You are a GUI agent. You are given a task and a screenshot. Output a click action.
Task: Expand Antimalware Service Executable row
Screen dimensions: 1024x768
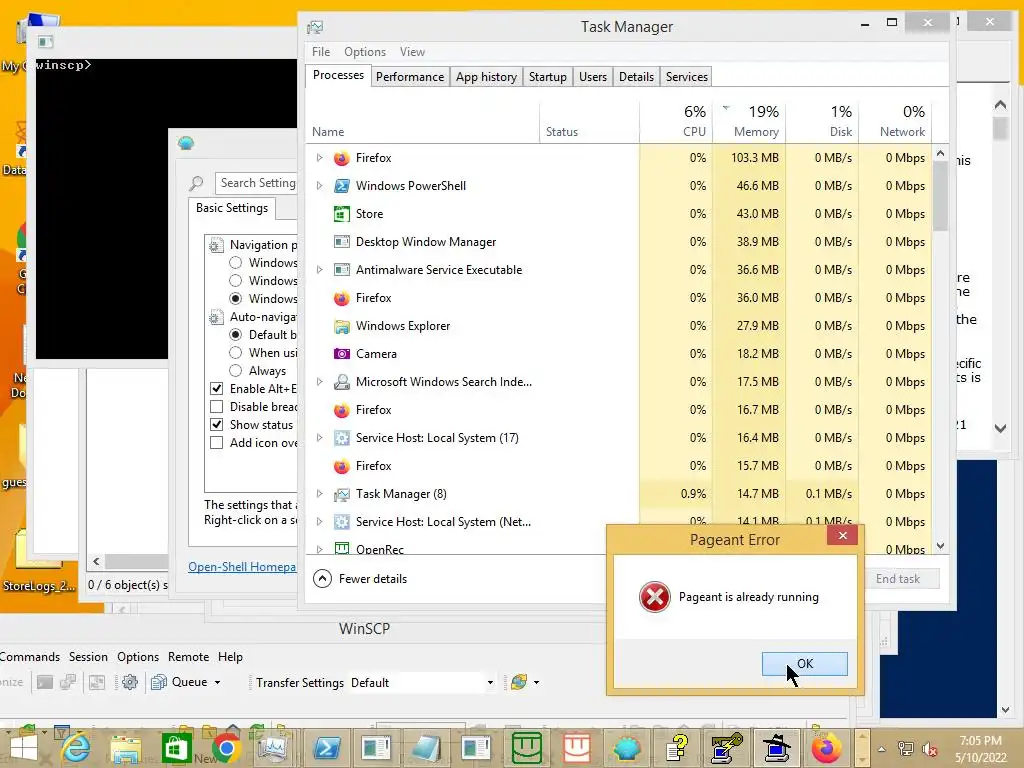pos(319,270)
